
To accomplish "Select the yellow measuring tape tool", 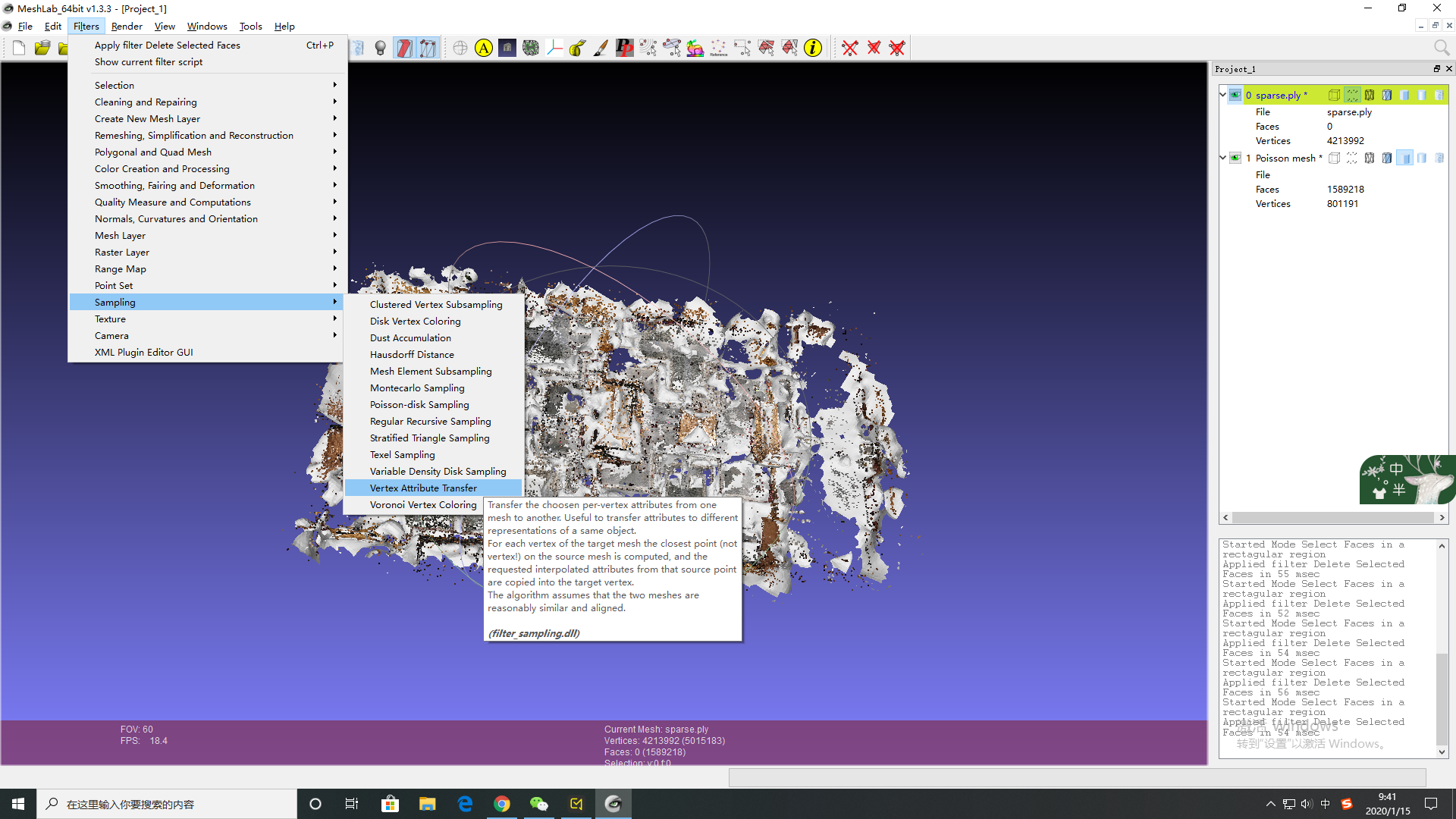I will 577,49.
